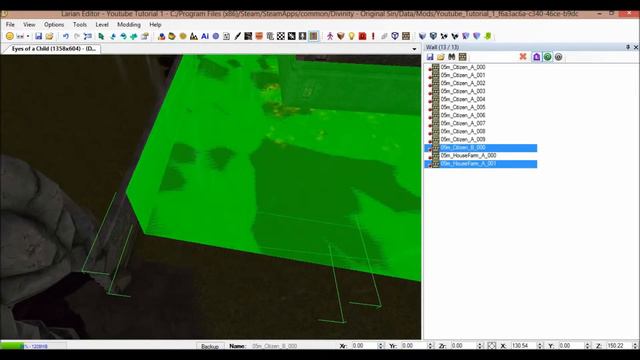Select wall 05m_Citizen_A_003 in the list

pyautogui.click(x=463, y=91)
